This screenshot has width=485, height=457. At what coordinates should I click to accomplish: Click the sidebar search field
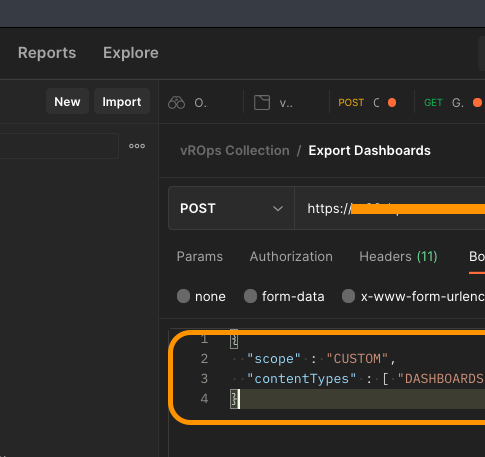[x=59, y=146]
